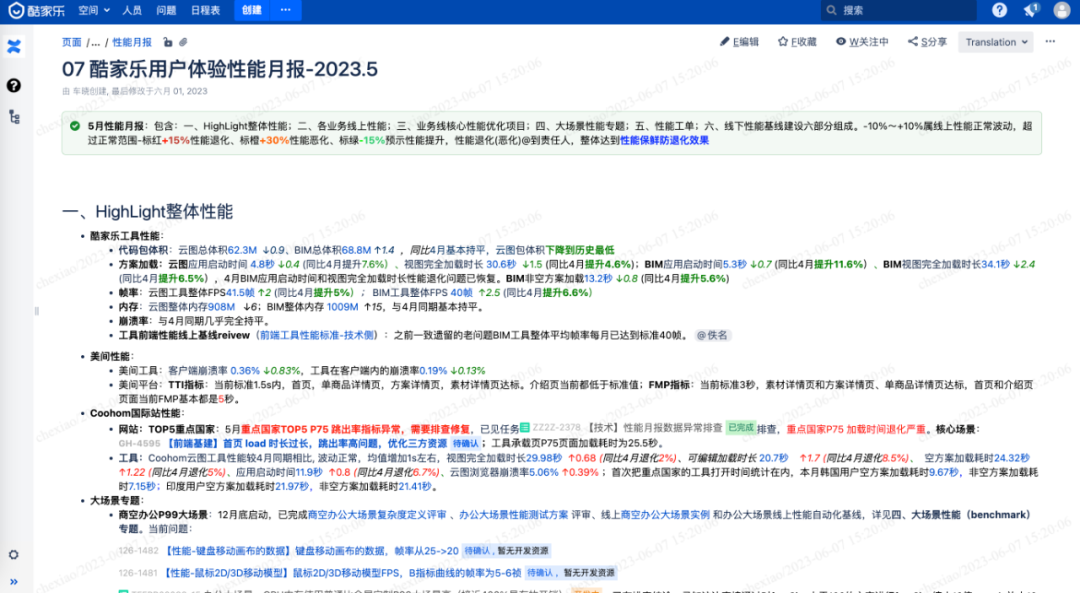Open the 空间 dropdown menu

pos(94,10)
